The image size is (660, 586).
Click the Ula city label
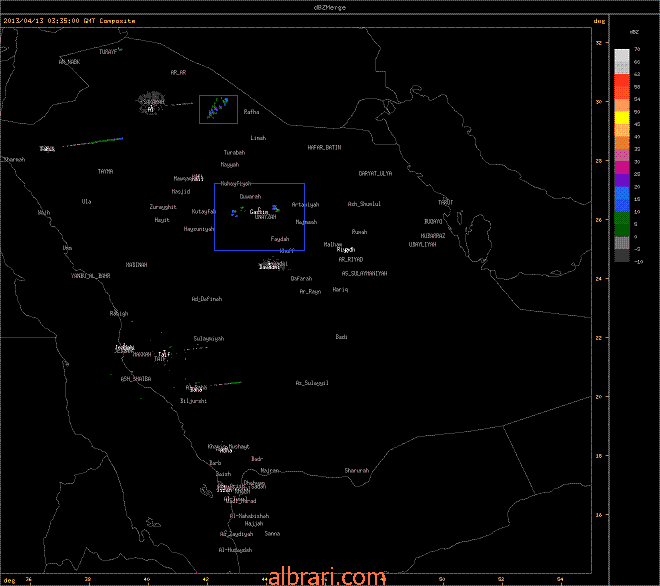(x=86, y=202)
